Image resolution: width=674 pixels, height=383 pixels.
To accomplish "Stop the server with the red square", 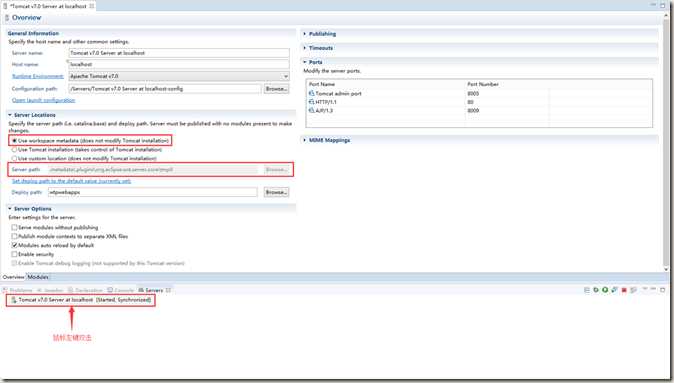I will [x=624, y=290].
